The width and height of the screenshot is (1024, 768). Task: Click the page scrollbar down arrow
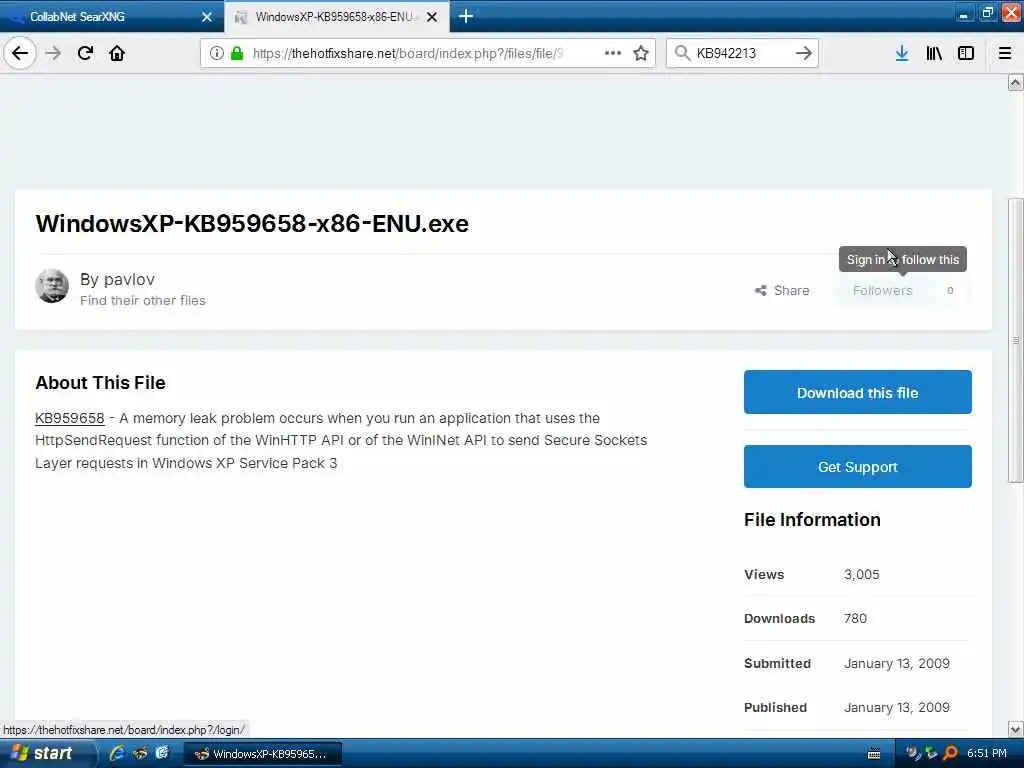[1015, 729]
